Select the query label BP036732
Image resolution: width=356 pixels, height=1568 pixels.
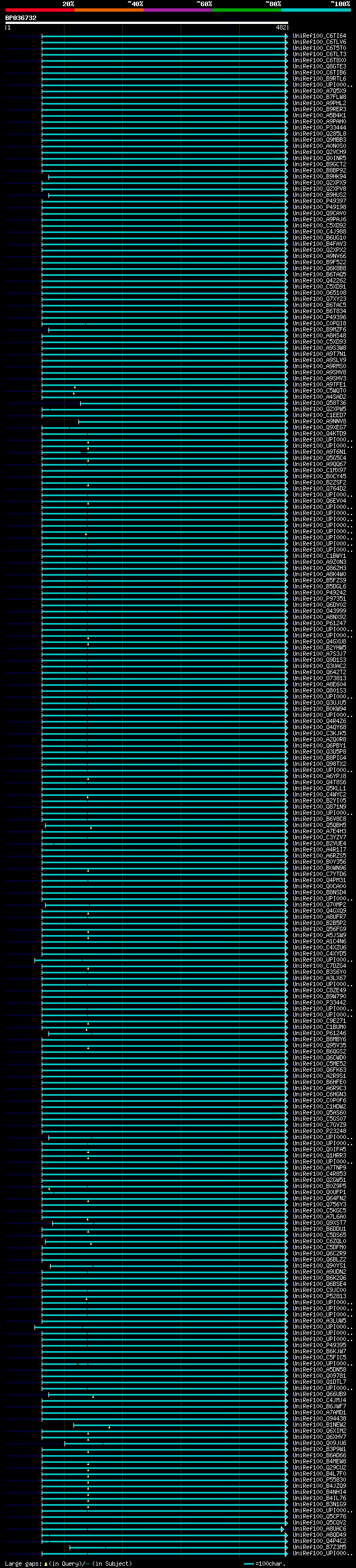pyautogui.click(x=21, y=18)
